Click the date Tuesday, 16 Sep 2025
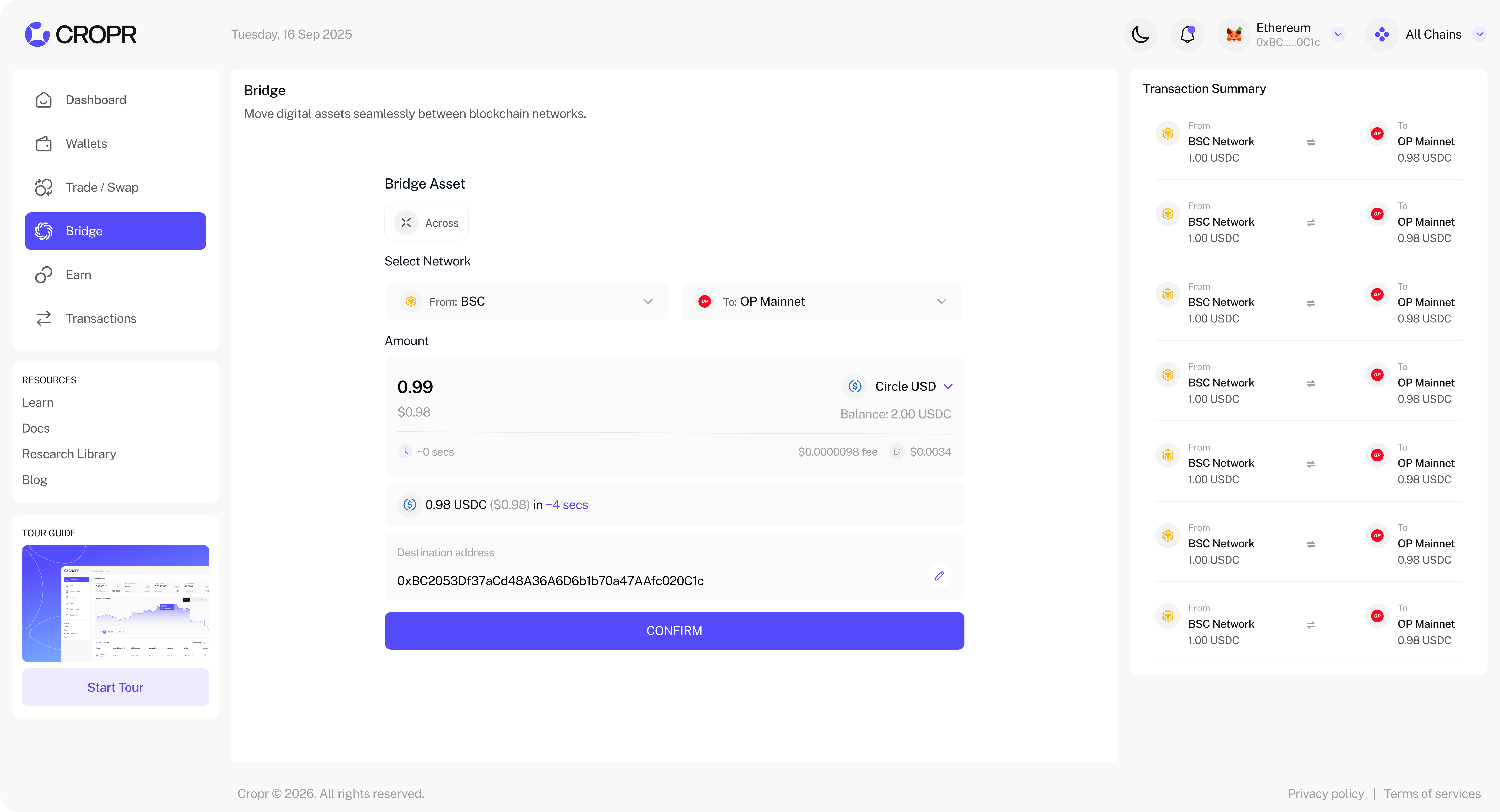1500x812 pixels. point(292,34)
